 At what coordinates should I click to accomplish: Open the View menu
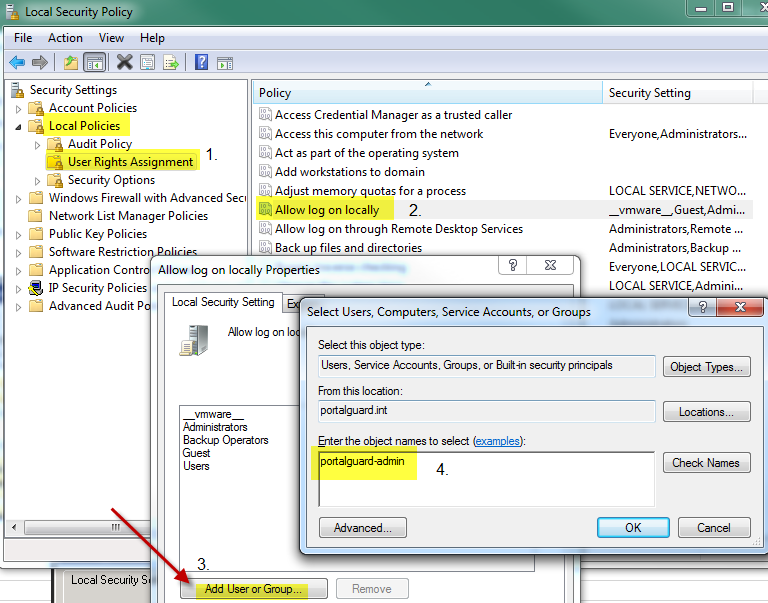point(111,38)
